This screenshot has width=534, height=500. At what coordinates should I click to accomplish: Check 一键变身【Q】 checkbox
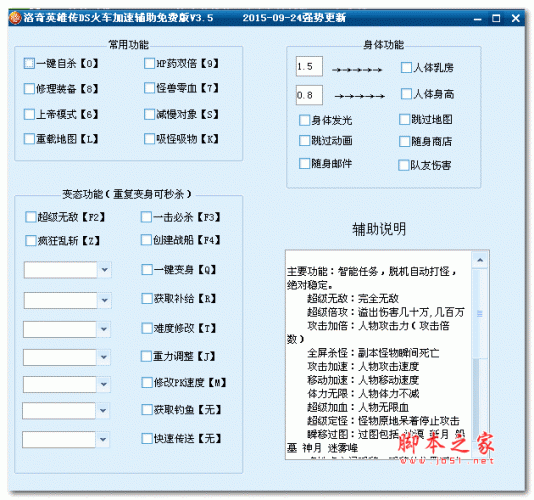147,270
